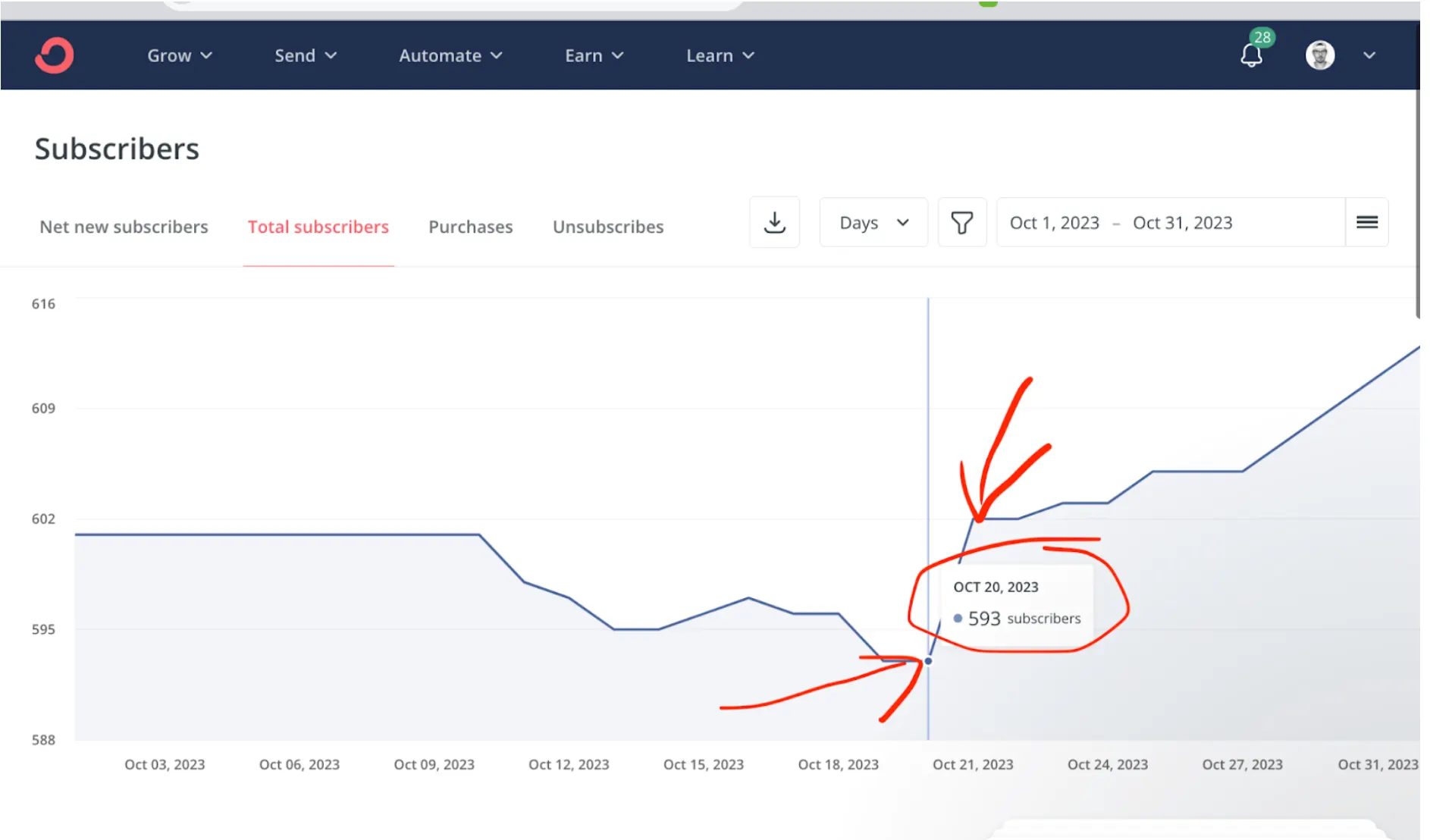Image resolution: width=1430 pixels, height=840 pixels.
Task: Click the Oct 20 data point on chart
Action: coord(928,661)
